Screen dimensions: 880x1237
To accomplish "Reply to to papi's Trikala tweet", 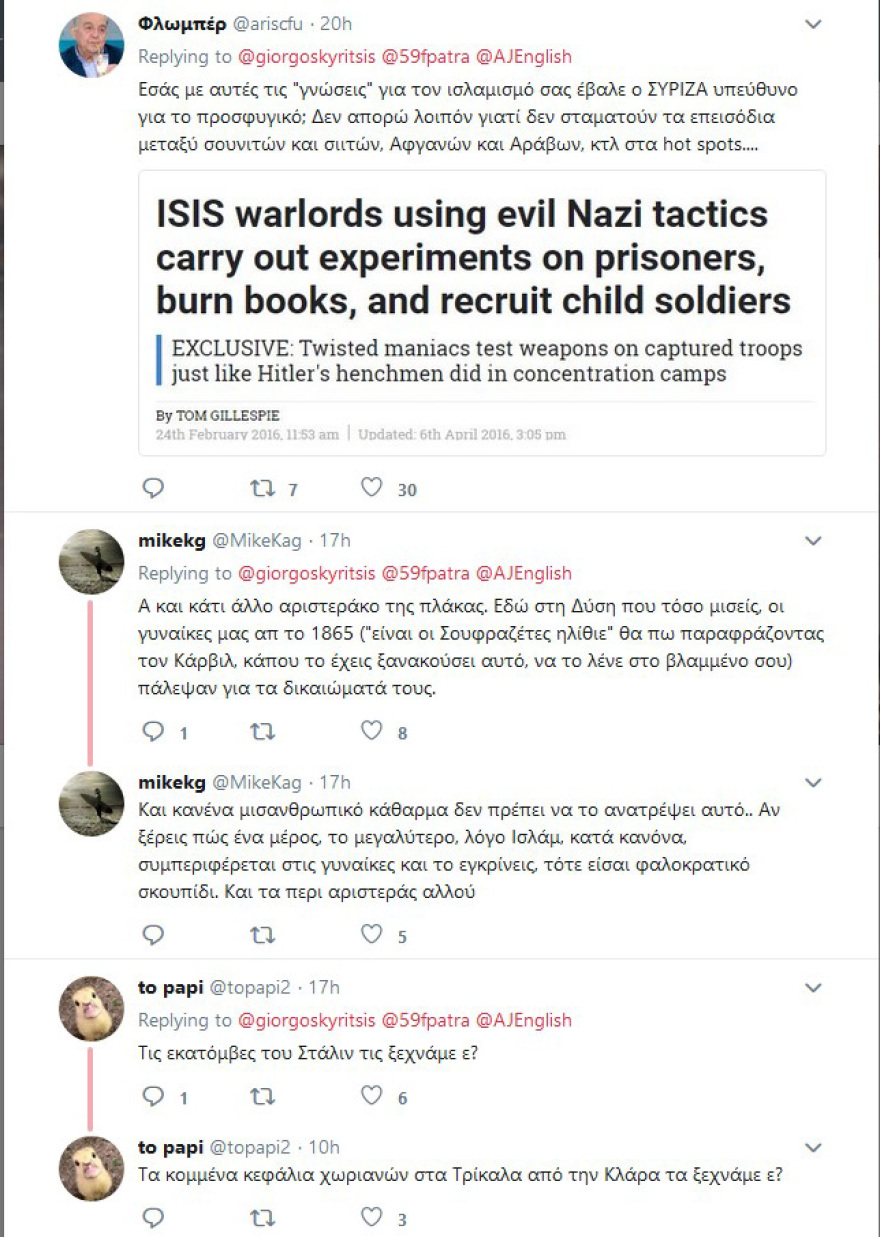I will (153, 1218).
